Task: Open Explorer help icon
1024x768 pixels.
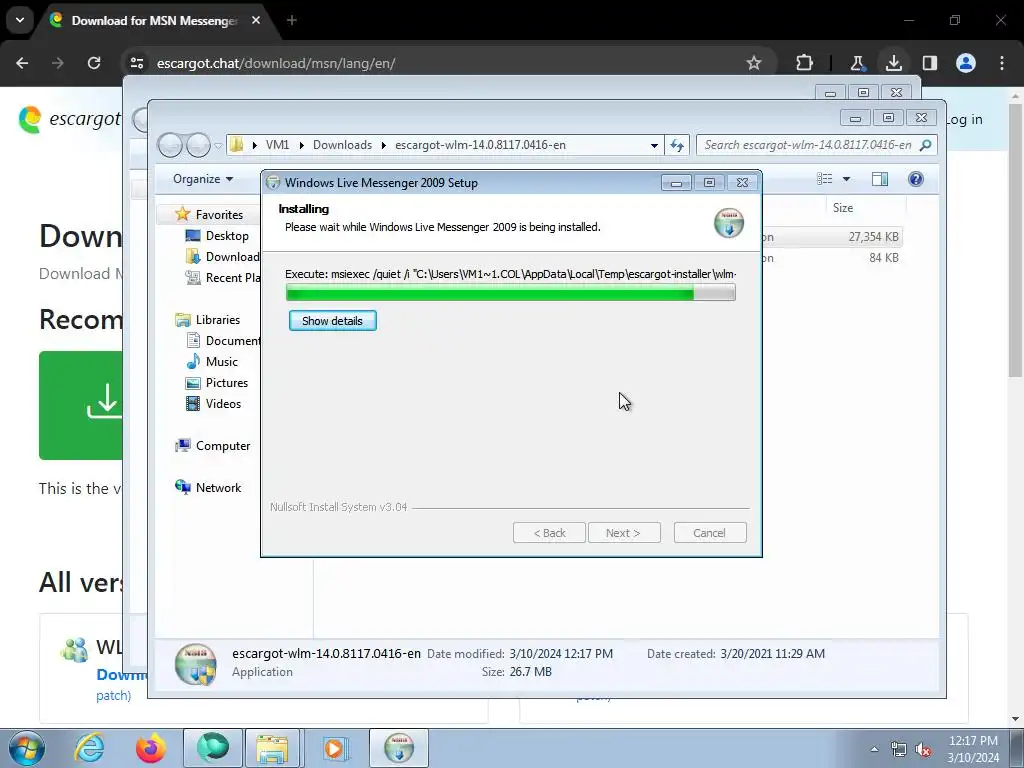Action: pos(916,179)
